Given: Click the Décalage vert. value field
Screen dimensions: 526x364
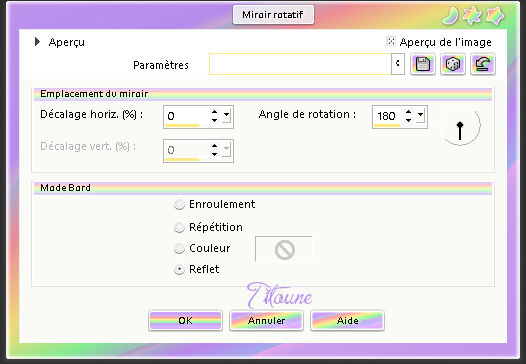Looking at the screenshot, I should coord(187,150).
